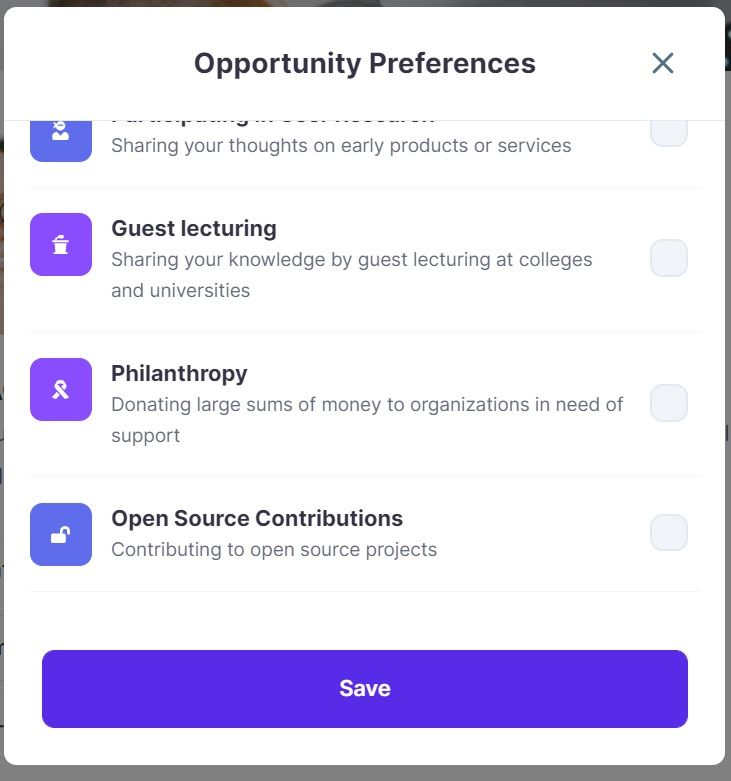Click the Open Source unlocked padlock icon
731x781 pixels.
pyautogui.click(x=61, y=534)
